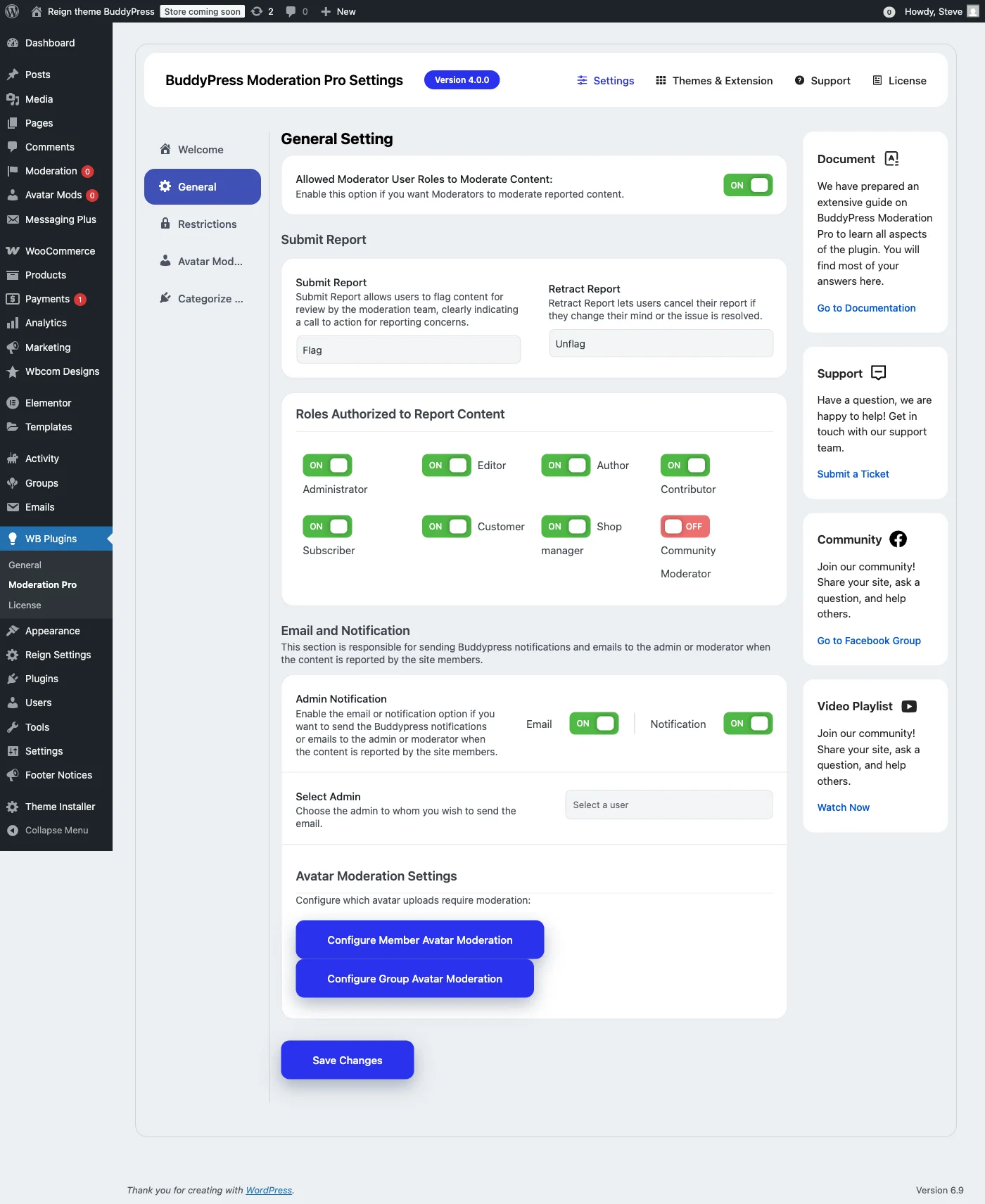
Task: Select the Welcome section
Action: coord(203,149)
